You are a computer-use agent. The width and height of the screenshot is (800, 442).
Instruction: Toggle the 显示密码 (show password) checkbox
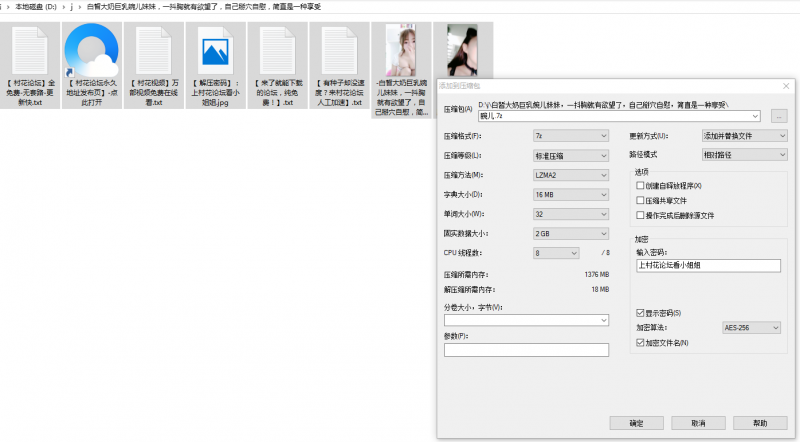pyautogui.click(x=640, y=313)
